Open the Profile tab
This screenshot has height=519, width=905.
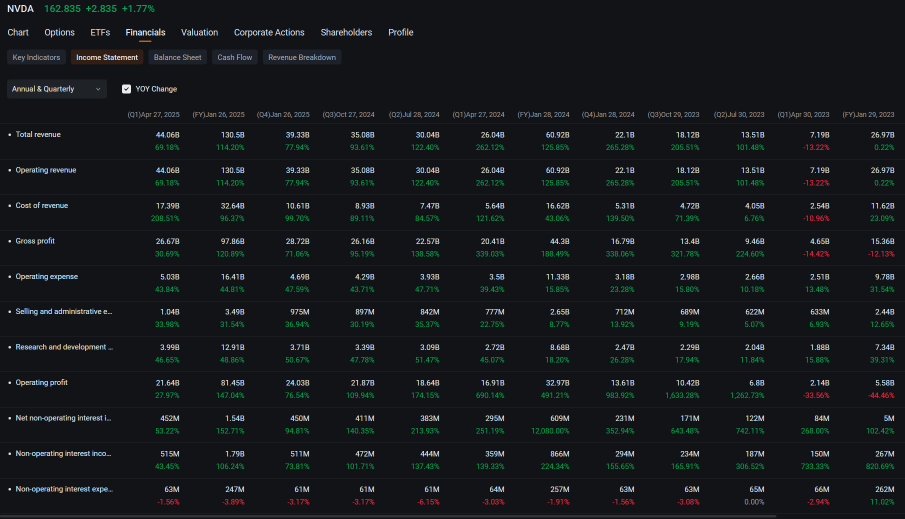(x=401, y=32)
